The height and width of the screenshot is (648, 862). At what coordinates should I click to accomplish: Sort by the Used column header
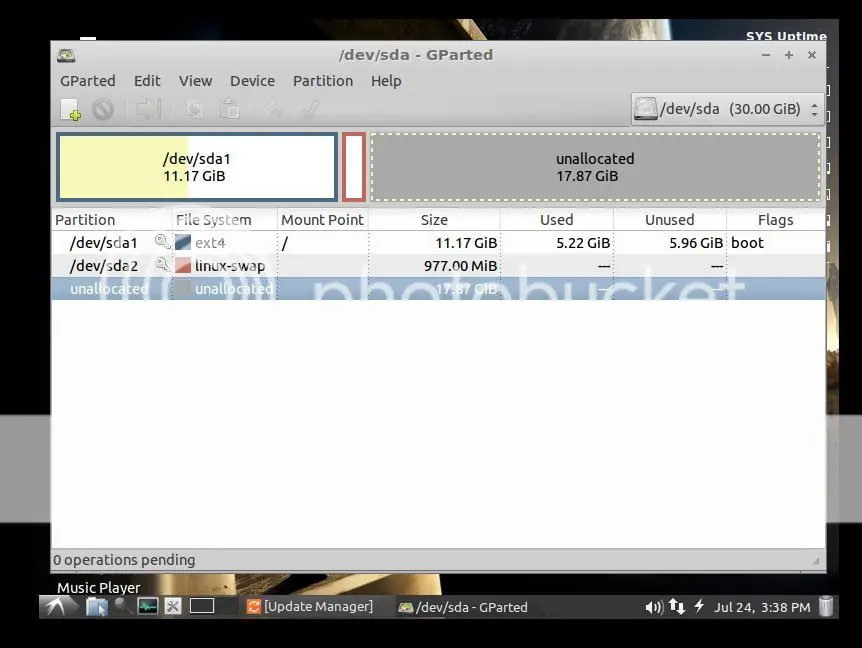point(556,220)
